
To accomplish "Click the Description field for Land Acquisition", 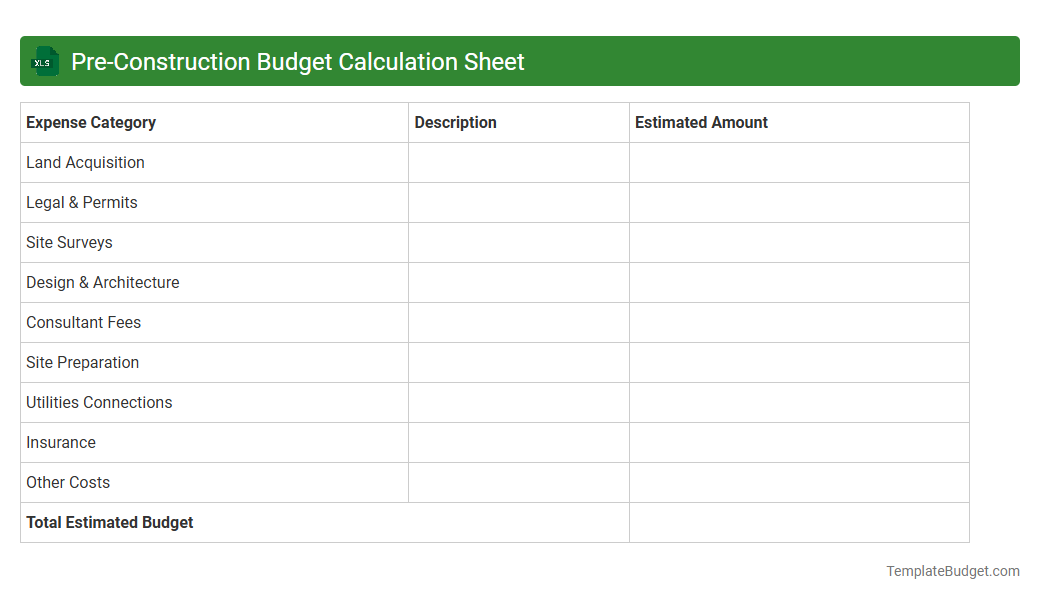I will click(518, 162).
